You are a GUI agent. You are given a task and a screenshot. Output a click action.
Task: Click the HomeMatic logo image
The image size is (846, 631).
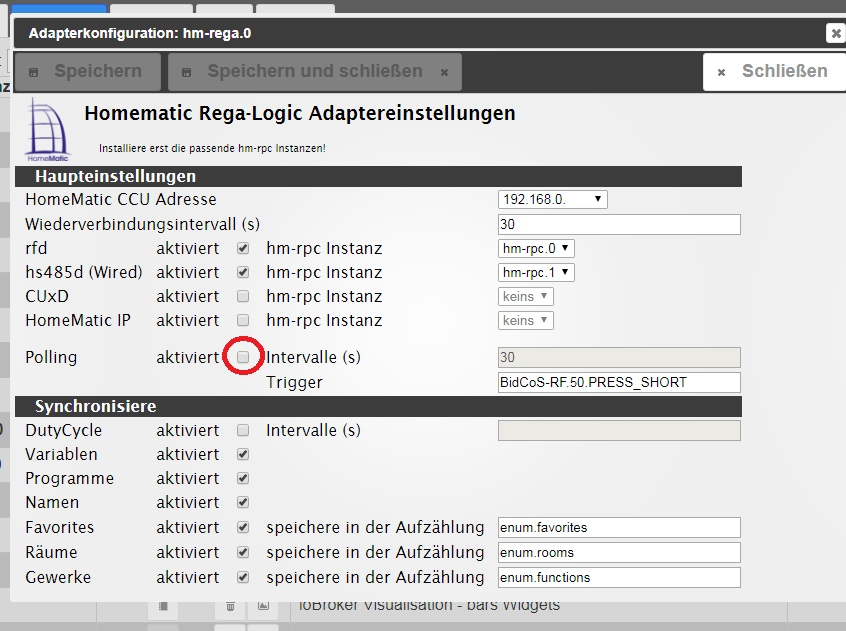(48, 129)
